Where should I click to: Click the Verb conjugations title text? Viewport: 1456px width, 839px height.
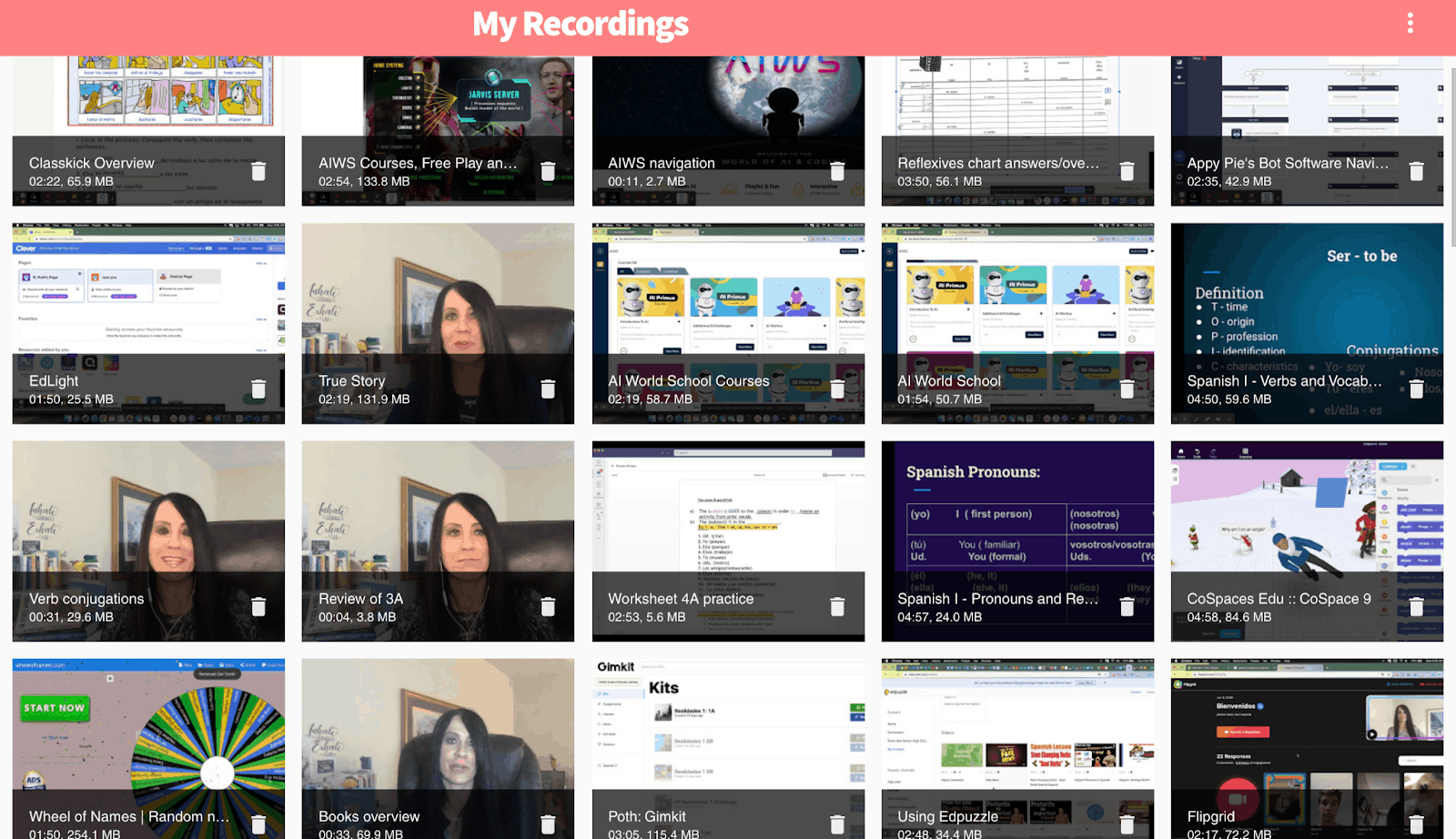86,599
